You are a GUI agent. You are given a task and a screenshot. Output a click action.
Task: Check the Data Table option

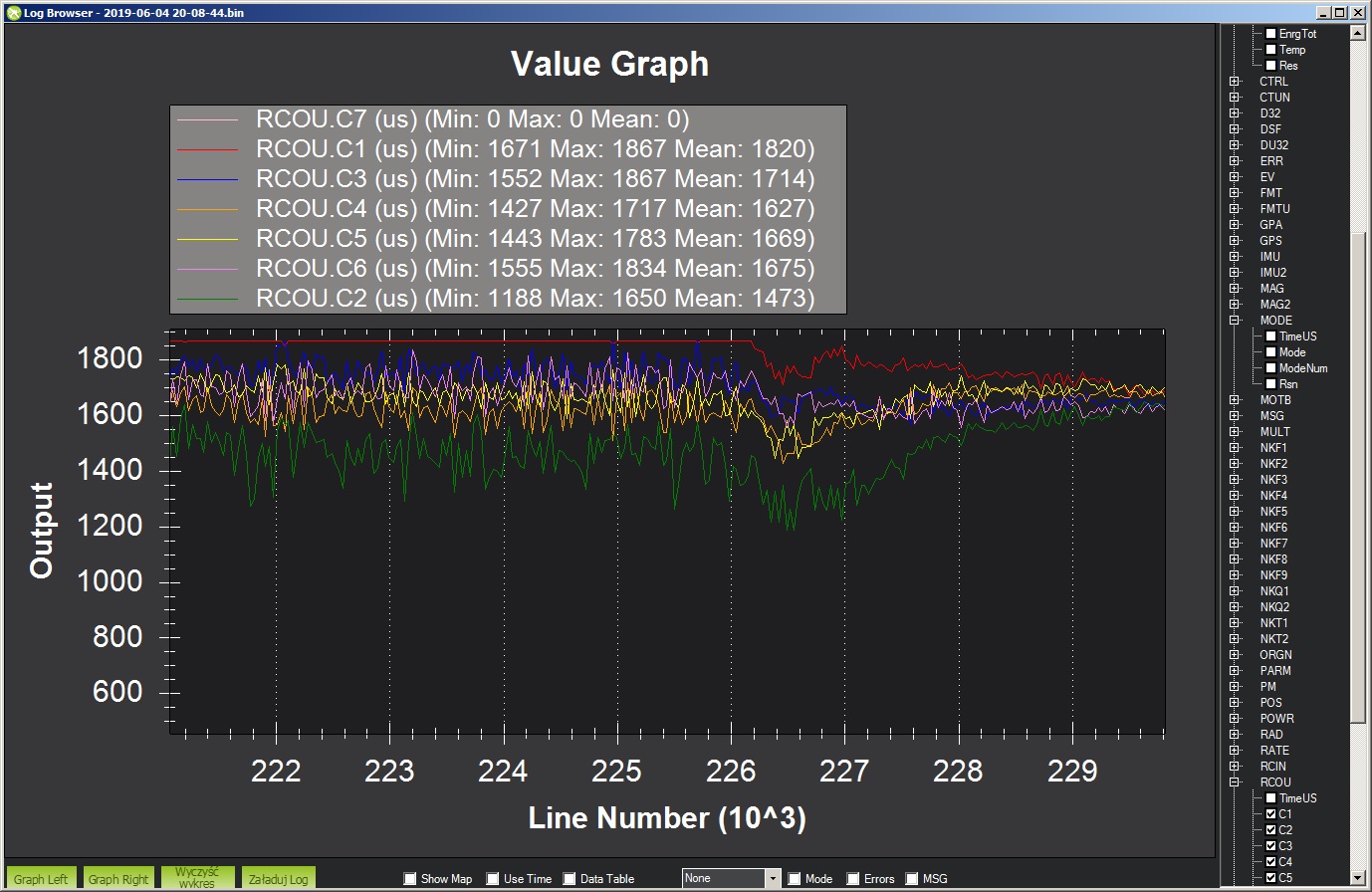[570, 878]
